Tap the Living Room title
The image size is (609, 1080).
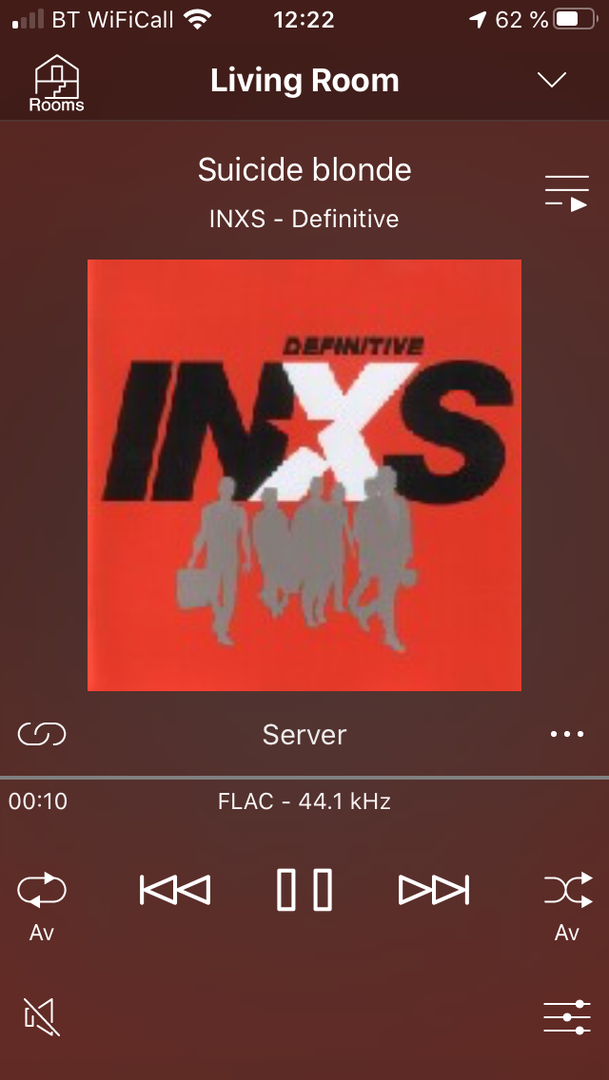pyautogui.click(x=304, y=81)
